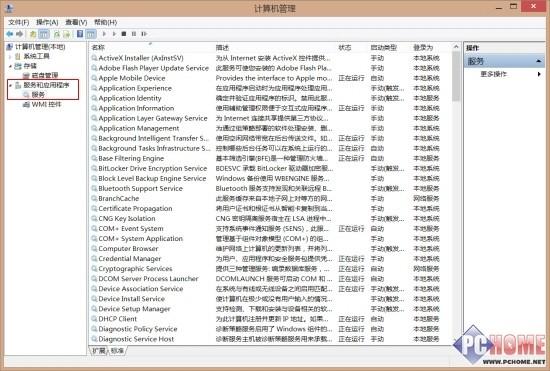Click the gear icon beside ActiveX Installer
Screen dimensions: 550x371
pos(94,58)
